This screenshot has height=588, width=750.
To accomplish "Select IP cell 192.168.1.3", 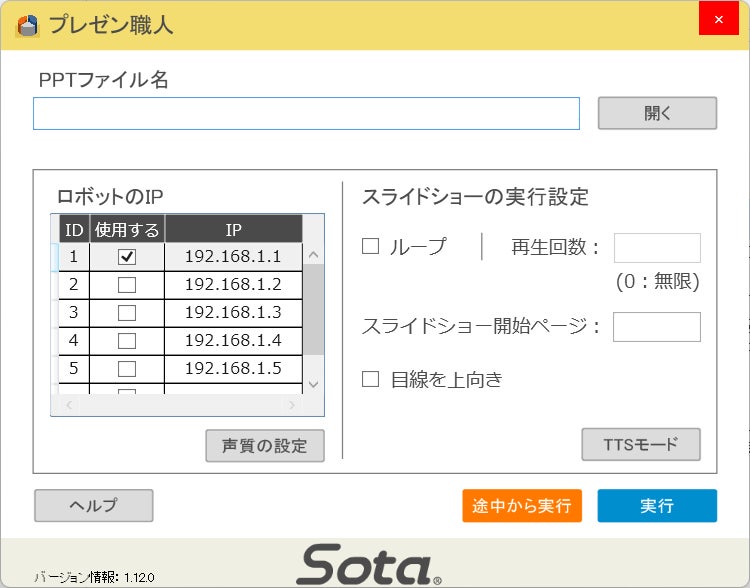I will pyautogui.click(x=233, y=313).
